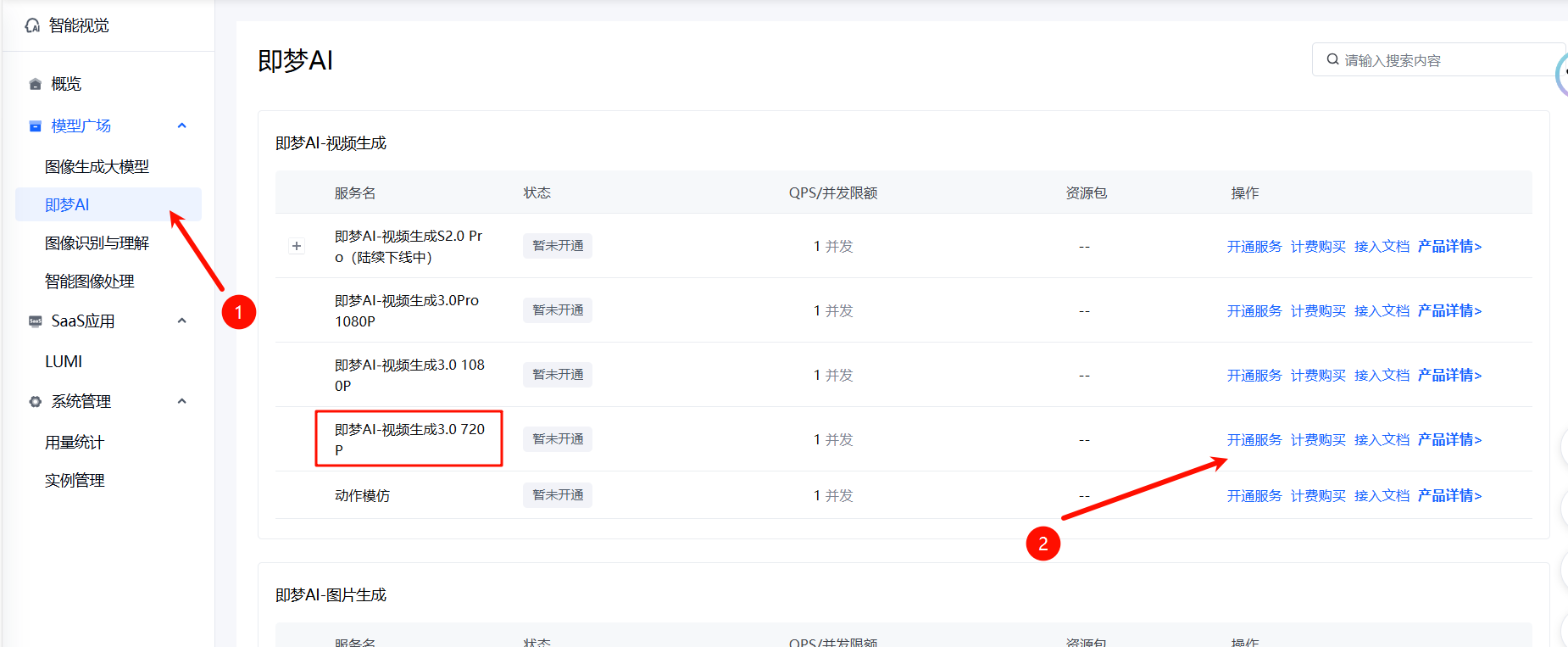1568x647 pixels.
Task: Open 图像识别与理解 menu item
Action: [x=97, y=243]
